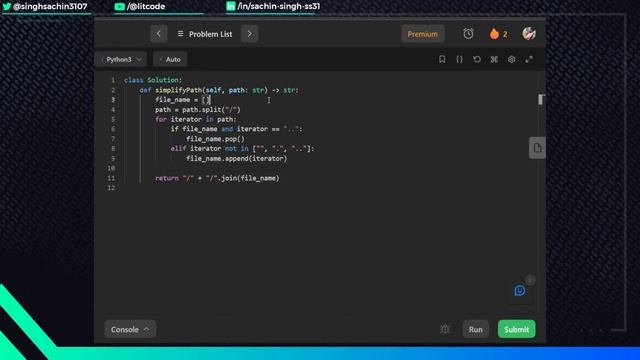Viewport: 640px width, 360px height.
Task: Reset code to default with revert icon
Action: click(x=476, y=60)
